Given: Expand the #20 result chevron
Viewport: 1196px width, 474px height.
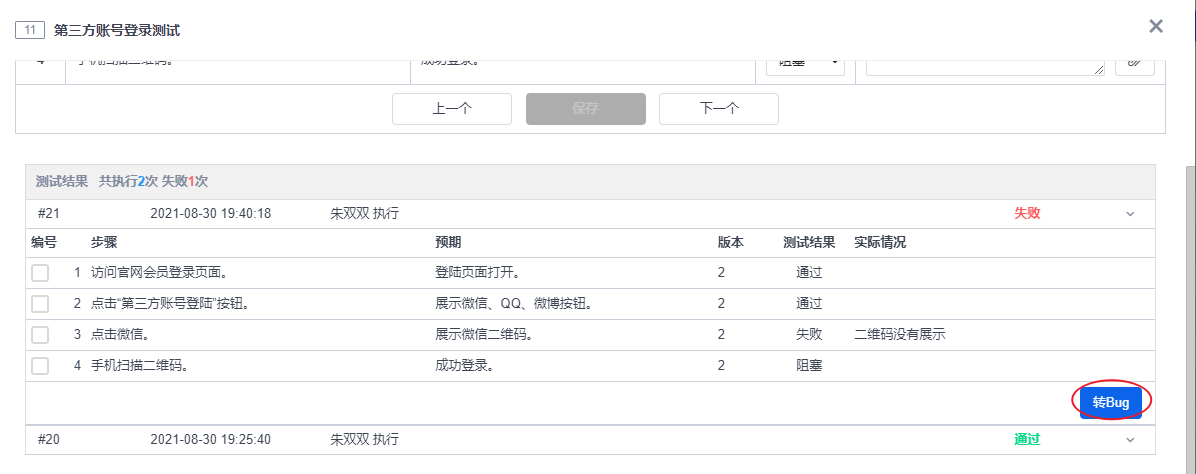Looking at the screenshot, I should [x=1131, y=440].
